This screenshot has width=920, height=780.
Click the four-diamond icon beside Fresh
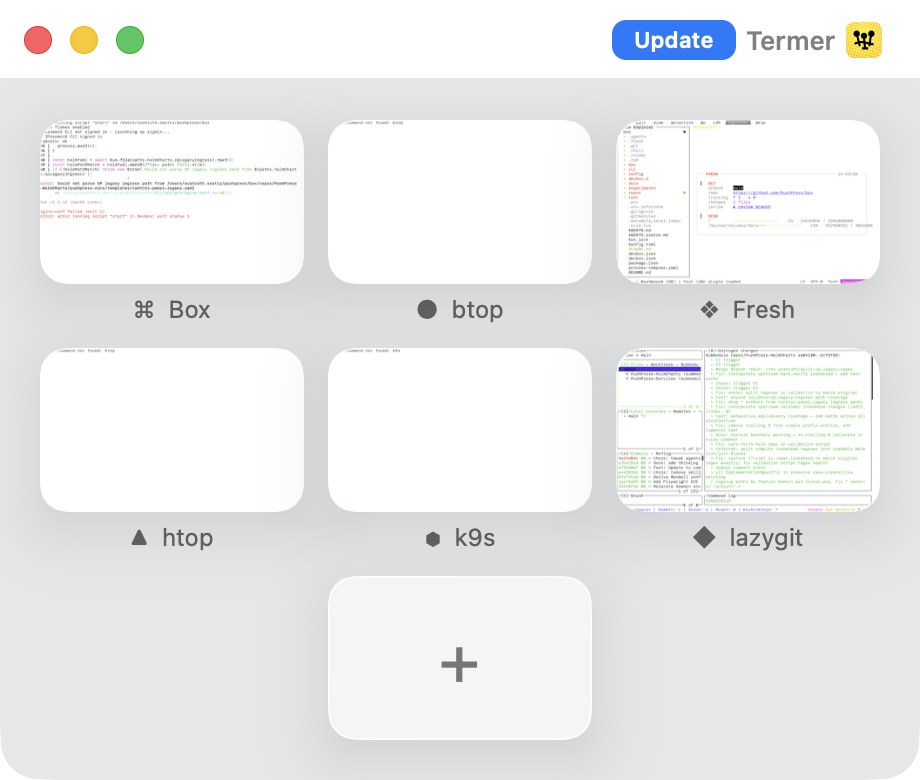coord(709,309)
